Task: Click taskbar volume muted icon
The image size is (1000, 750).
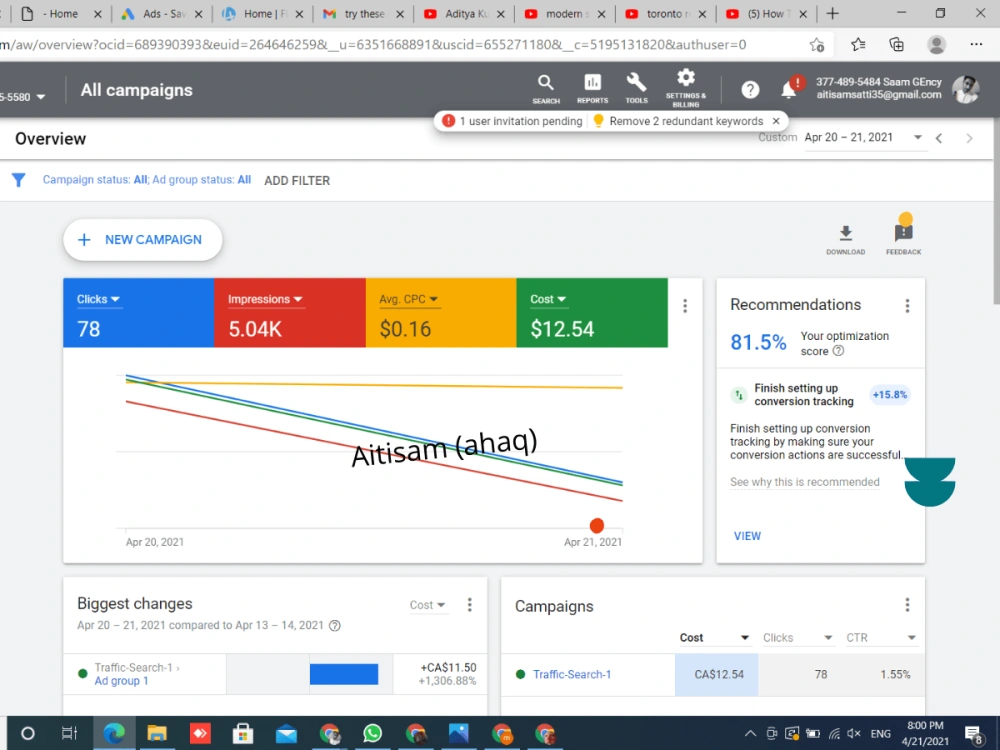Action: click(x=854, y=734)
